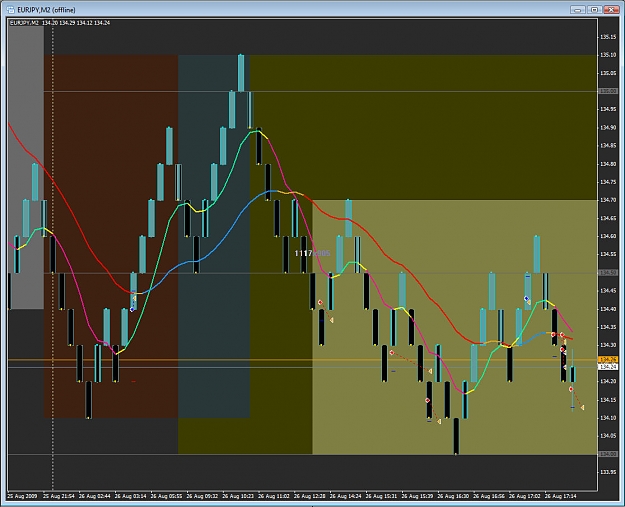Screen dimensions: 625x507
Task: Click price scale label 134.35
Action: coord(608,327)
